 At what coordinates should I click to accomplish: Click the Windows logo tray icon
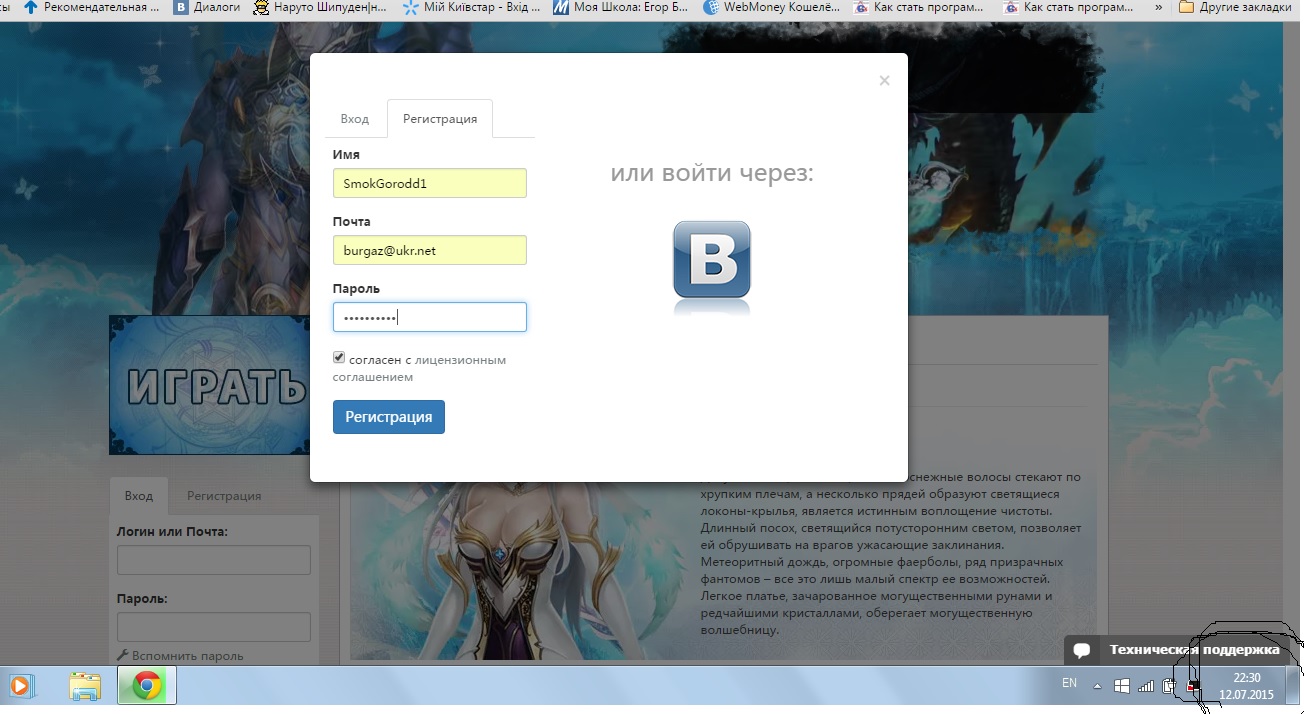1122,686
